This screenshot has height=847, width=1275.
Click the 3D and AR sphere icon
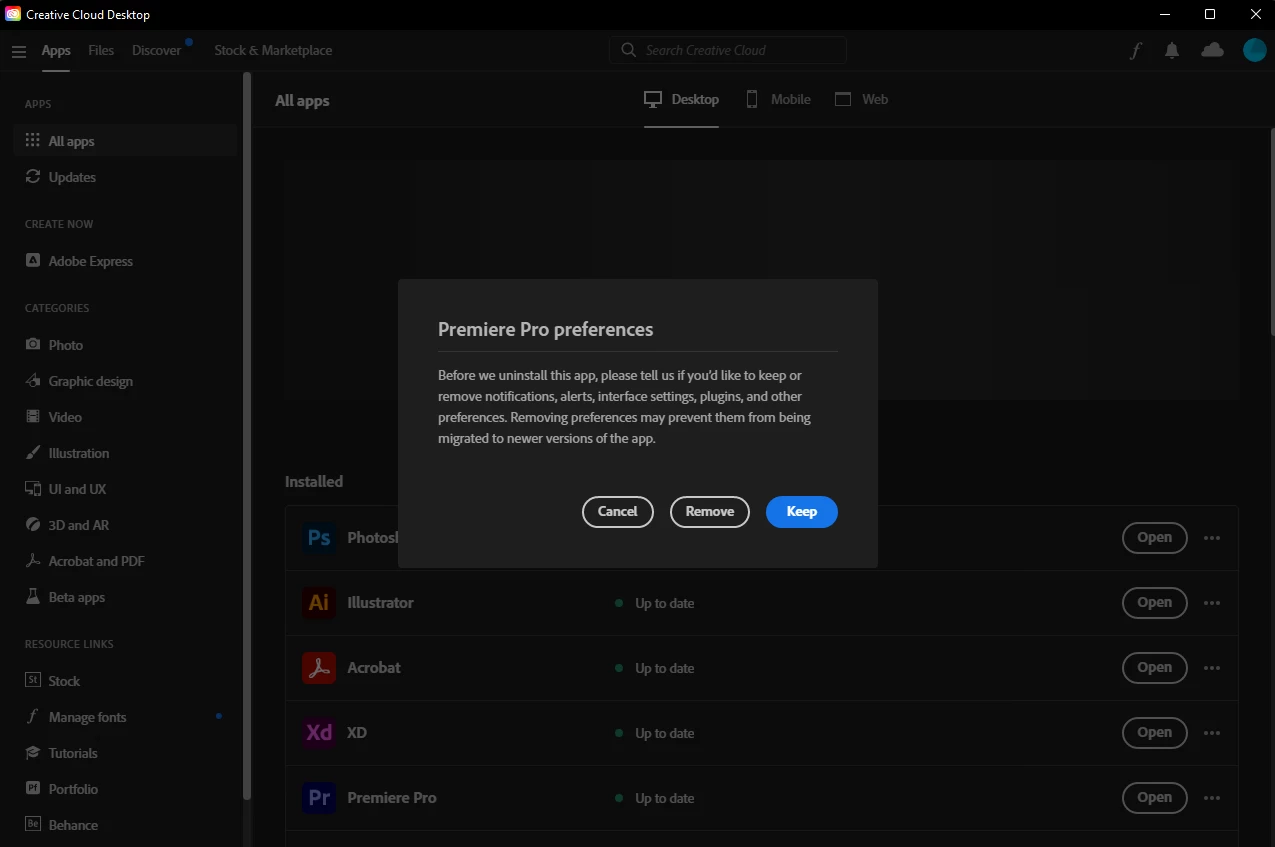(x=33, y=525)
